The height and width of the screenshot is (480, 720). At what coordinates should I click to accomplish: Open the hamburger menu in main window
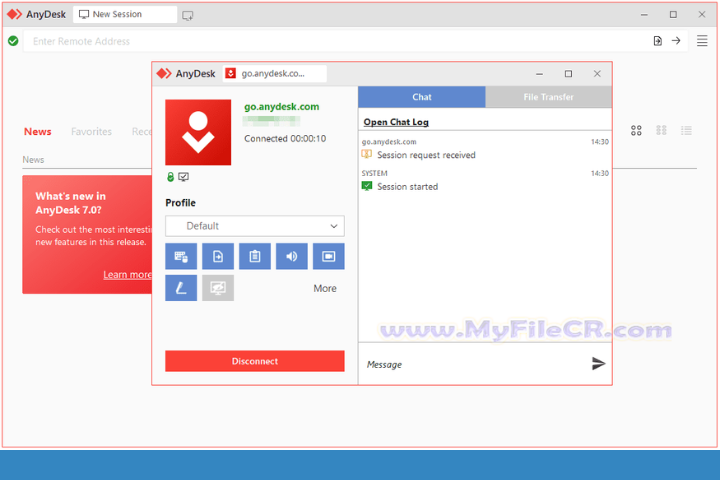pos(702,41)
